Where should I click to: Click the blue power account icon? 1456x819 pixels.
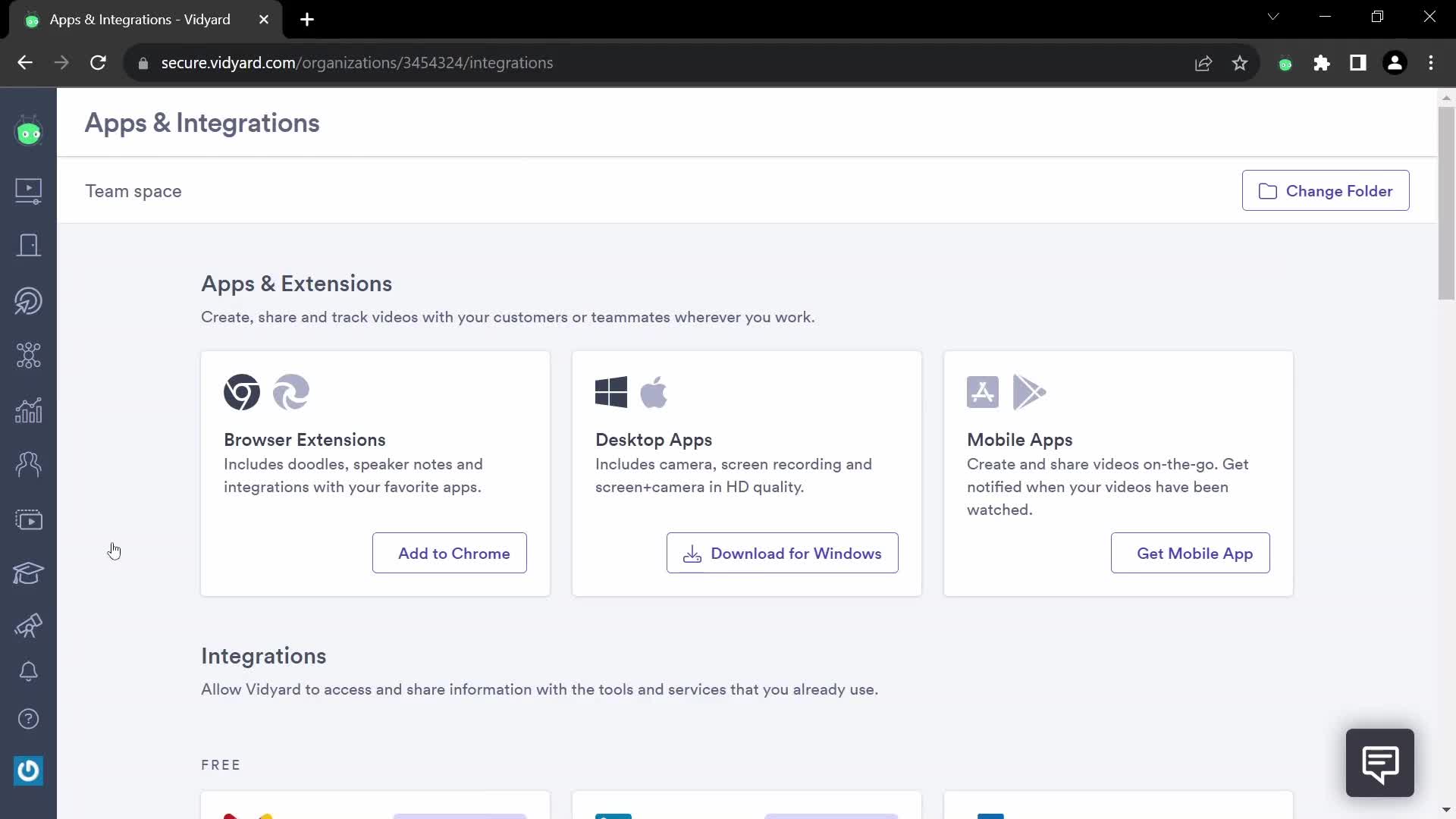28,770
